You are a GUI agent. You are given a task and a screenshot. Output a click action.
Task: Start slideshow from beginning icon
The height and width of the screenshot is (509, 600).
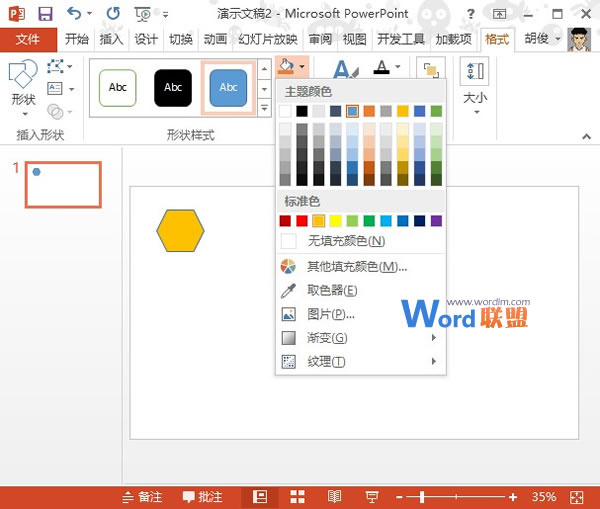click(143, 14)
